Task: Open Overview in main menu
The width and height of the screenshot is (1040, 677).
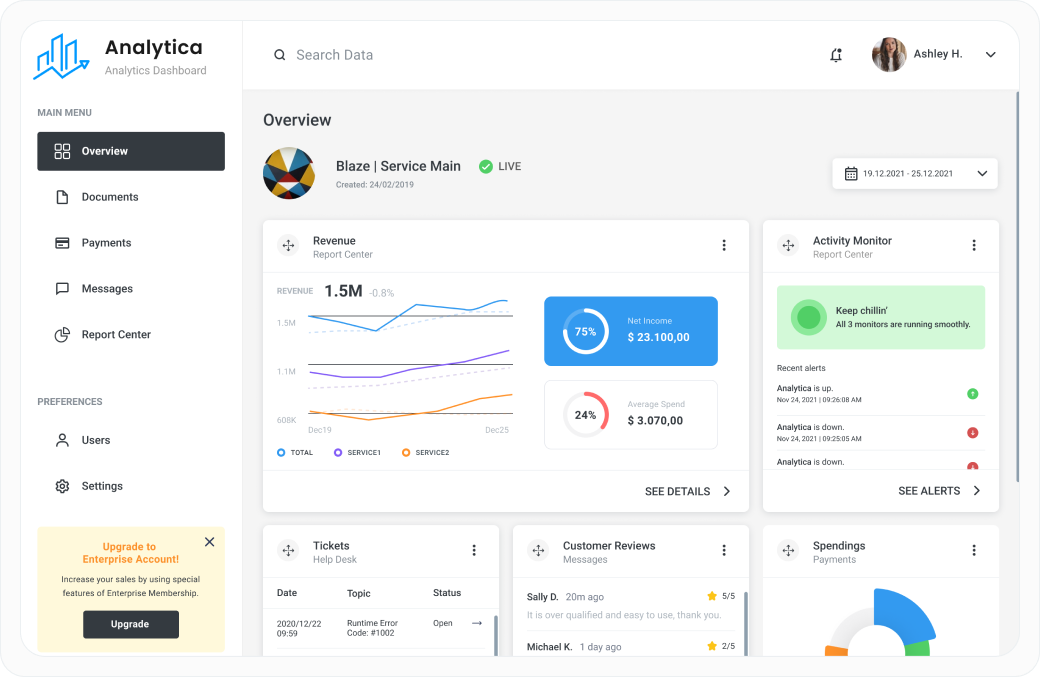Action: pyautogui.click(x=131, y=151)
